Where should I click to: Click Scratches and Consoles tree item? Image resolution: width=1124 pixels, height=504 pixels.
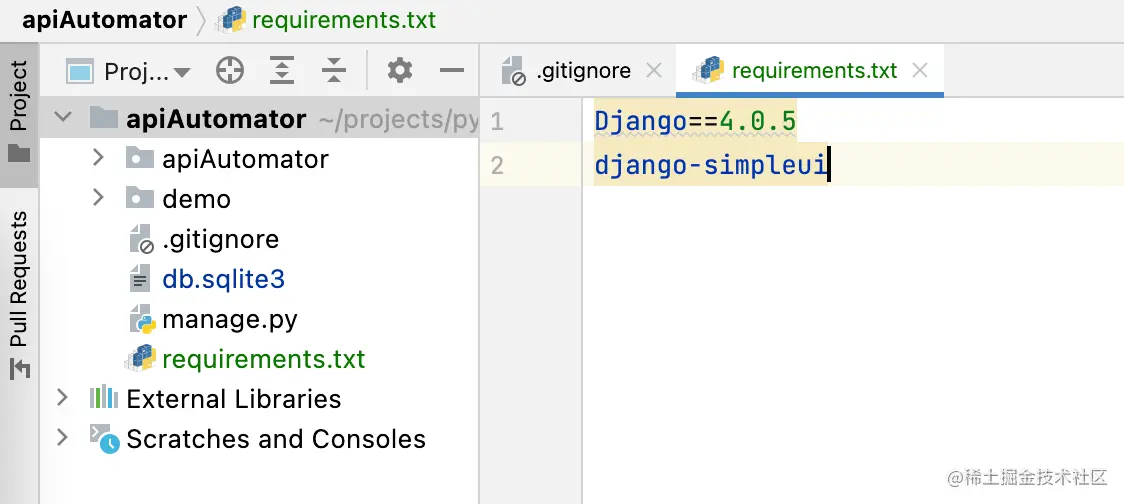(276, 439)
